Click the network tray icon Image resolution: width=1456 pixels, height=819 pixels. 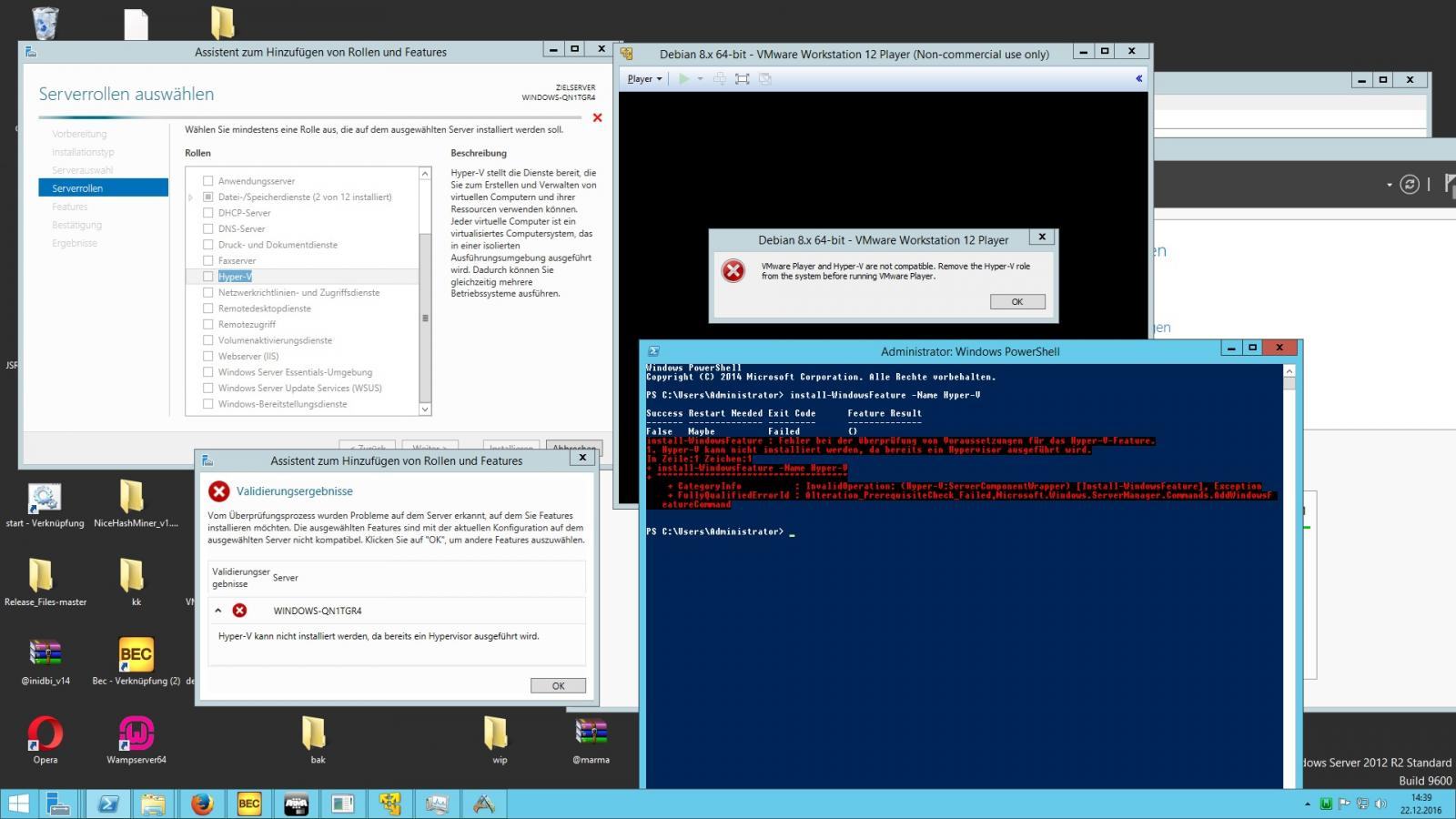(1362, 804)
